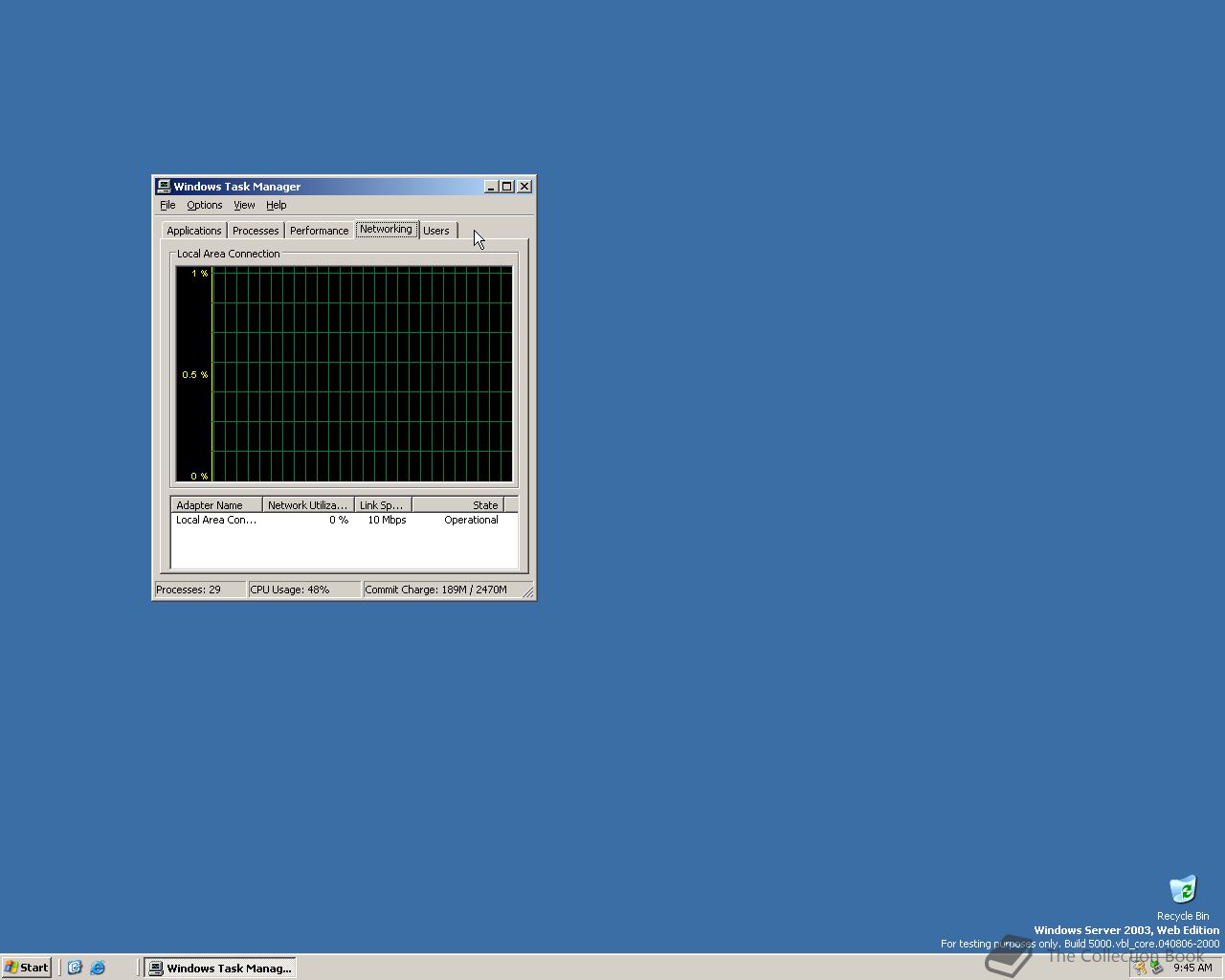The width and height of the screenshot is (1225, 980).
Task: Sort by Adapter Name column header
Action: pos(216,504)
